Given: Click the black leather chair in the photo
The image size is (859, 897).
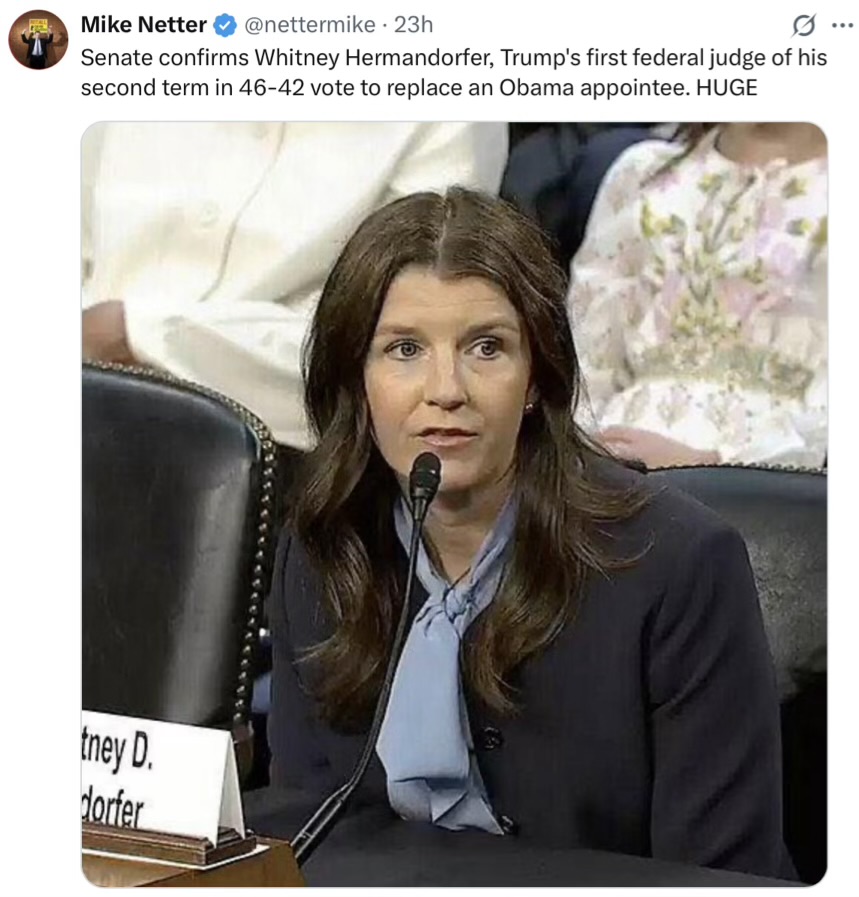Looking at the screenshot, I should tap(174, 543).
